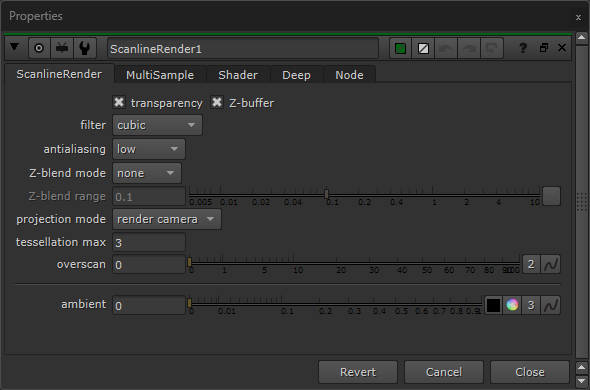Click the bottom scrollbar down arrow
The width and height of the screenshot is (590, 390).
click(x=581, y=380)
